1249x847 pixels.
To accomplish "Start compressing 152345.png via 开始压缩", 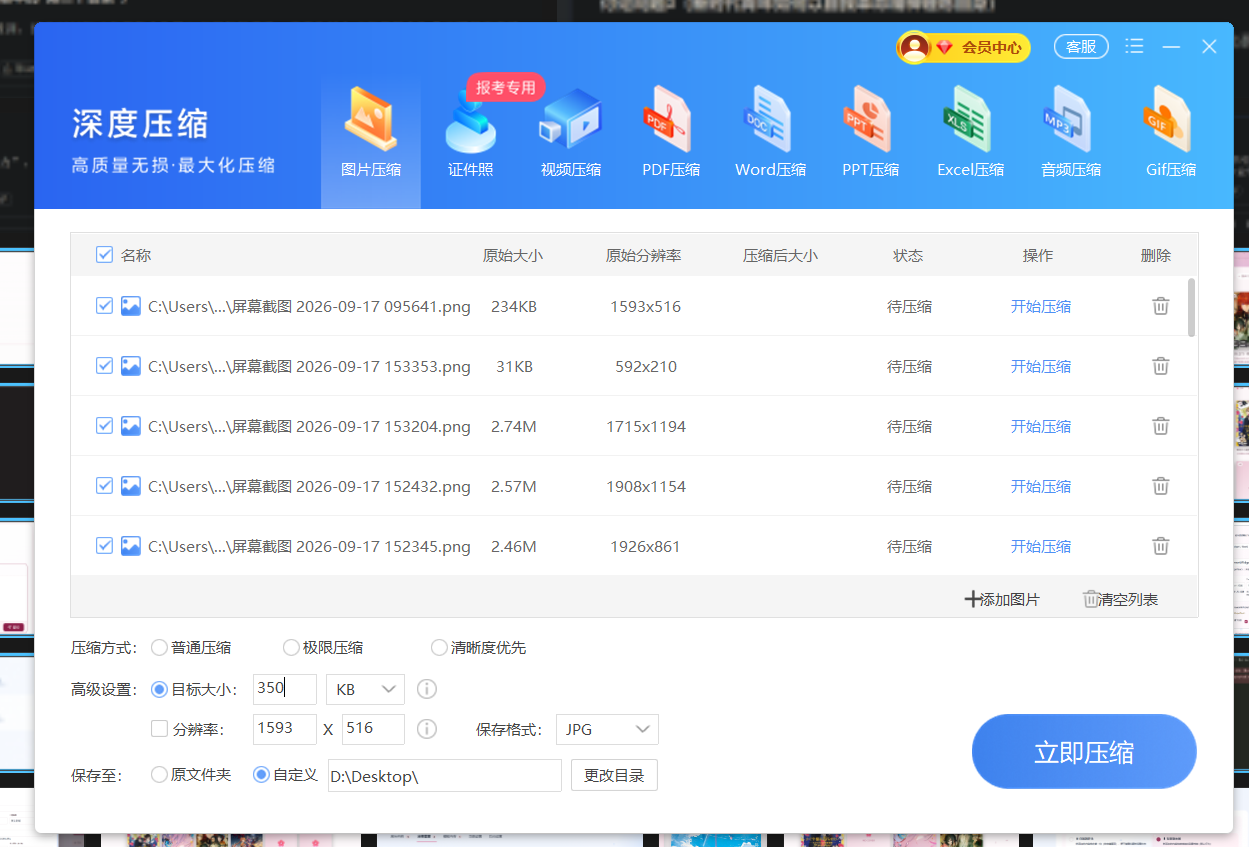I will (1041, 546).
